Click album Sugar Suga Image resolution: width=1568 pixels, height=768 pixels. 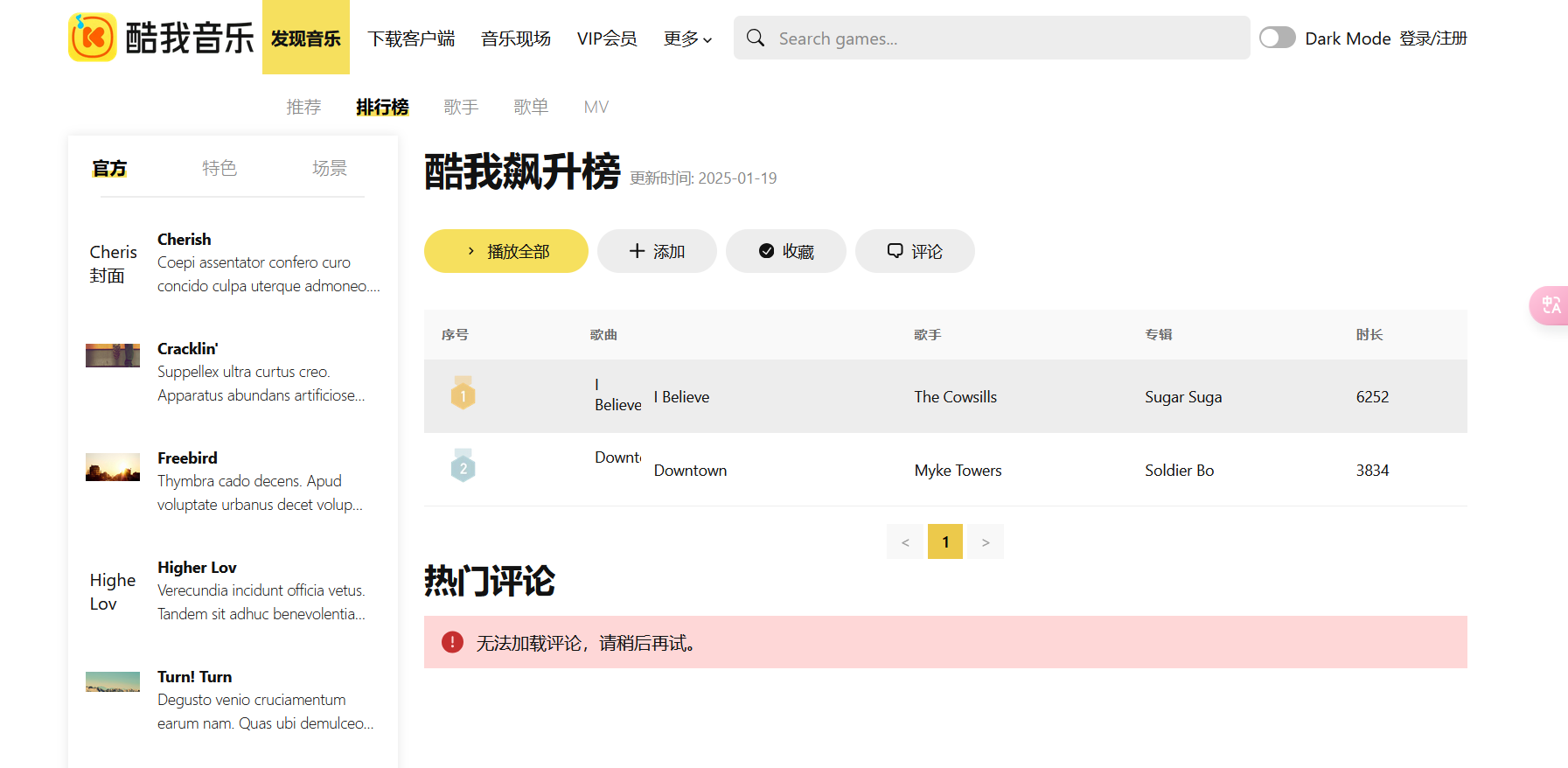tap(1183, 396)
